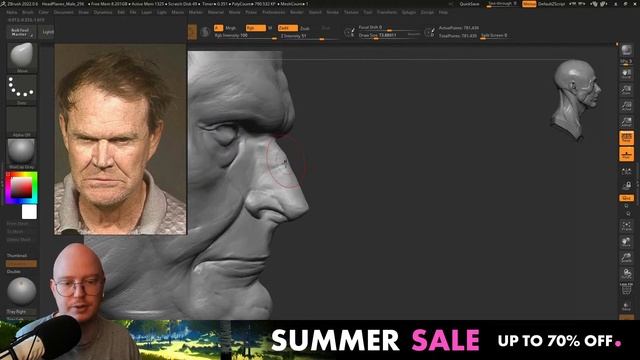Toggle the Rgb paint mode button
The image size is (640, 360).
pyautogui.click(x=256, y=28)
